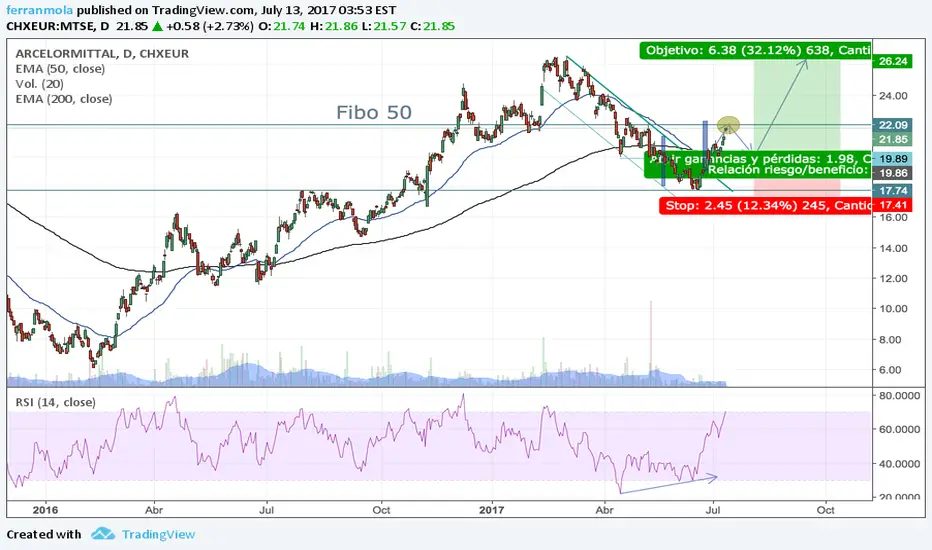Click the H:21.86 high value in header
Viewport: 932px width, 550px height.
point(333,26)
